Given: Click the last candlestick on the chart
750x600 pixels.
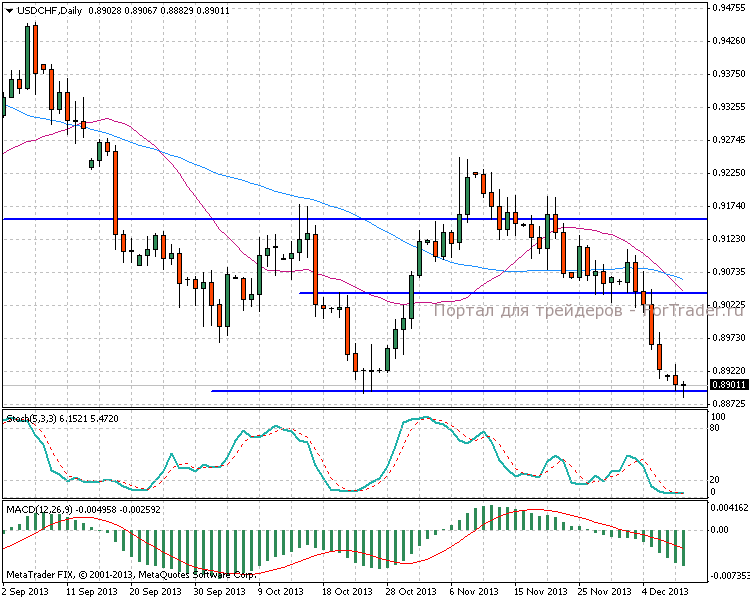Looking at the screenshot, I should tap(684, 385).
